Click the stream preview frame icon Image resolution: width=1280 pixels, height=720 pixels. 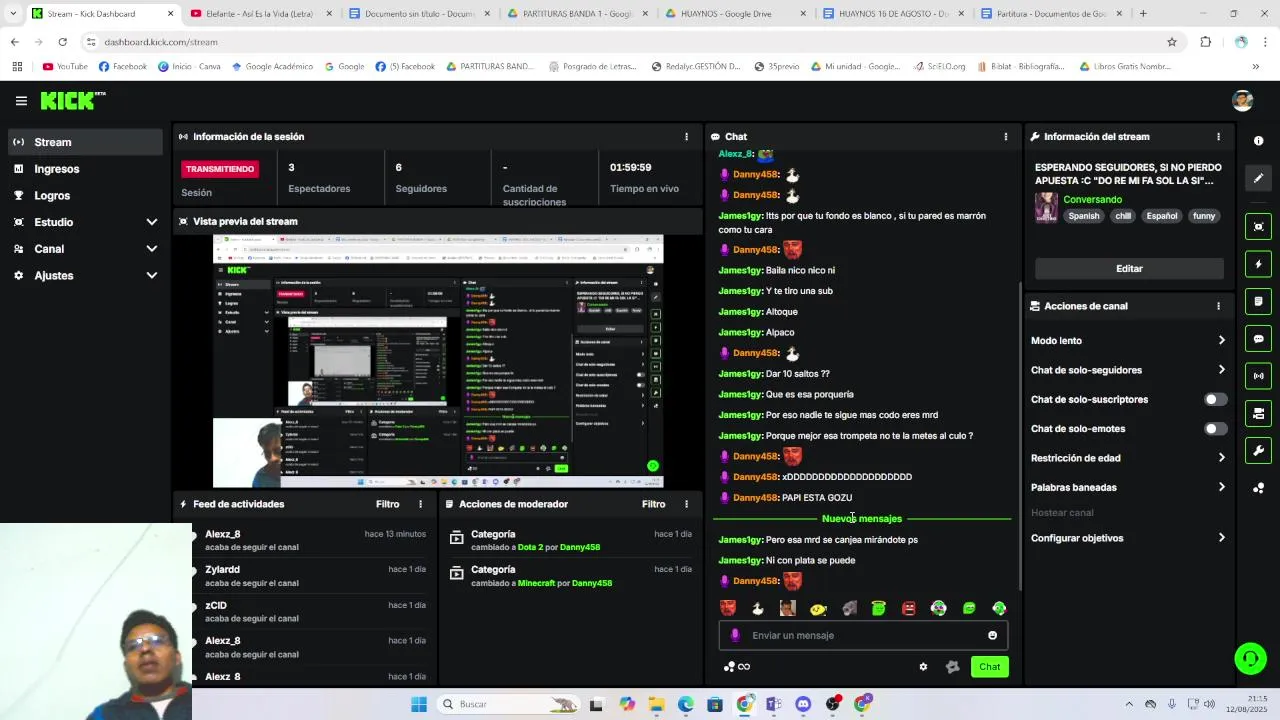1258,227
